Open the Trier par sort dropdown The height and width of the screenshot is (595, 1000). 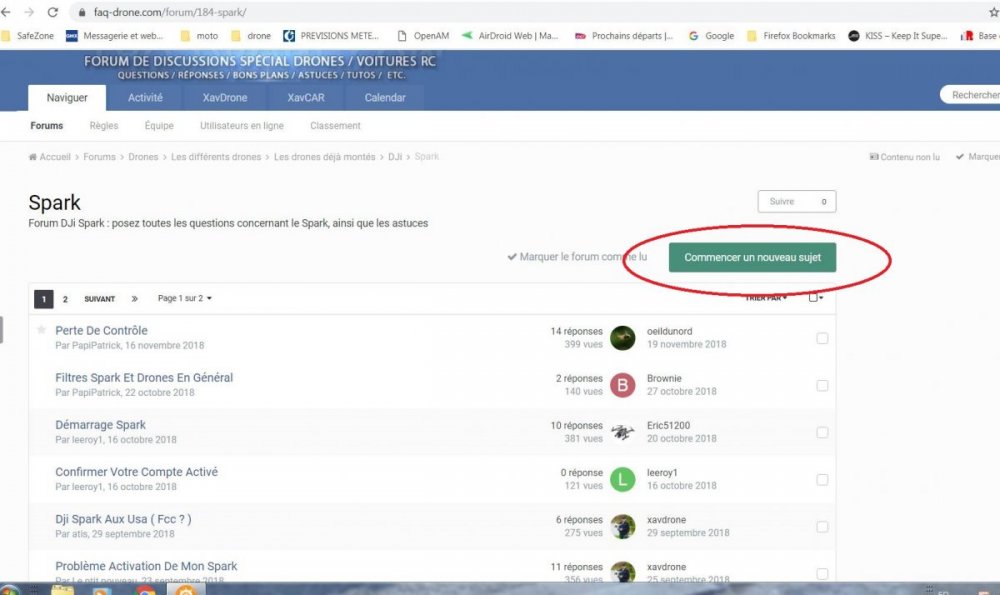(x=766, y=298)
